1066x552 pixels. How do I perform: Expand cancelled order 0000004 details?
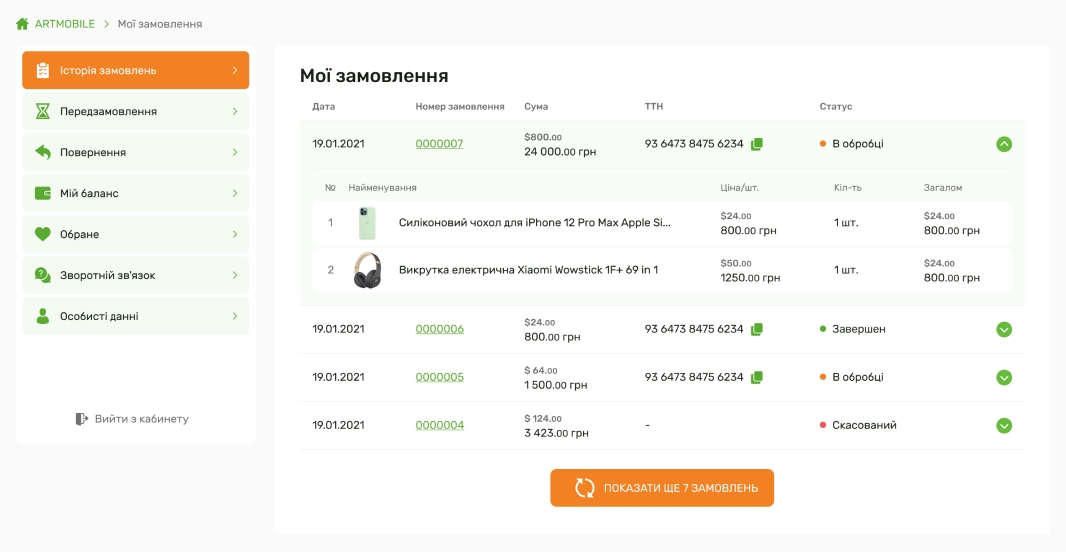(1004, 425)
